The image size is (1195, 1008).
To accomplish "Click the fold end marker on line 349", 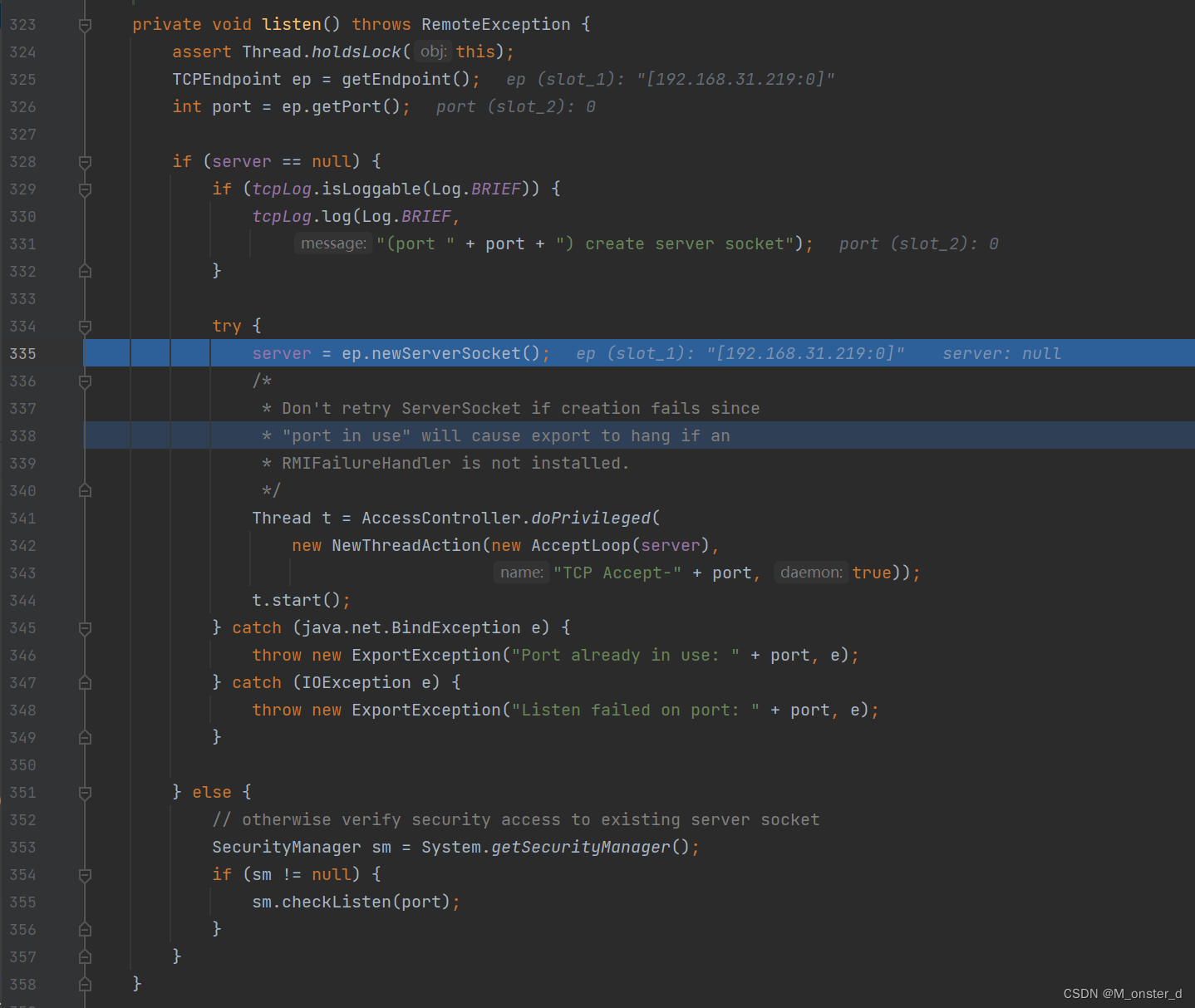I will point(85,738).
